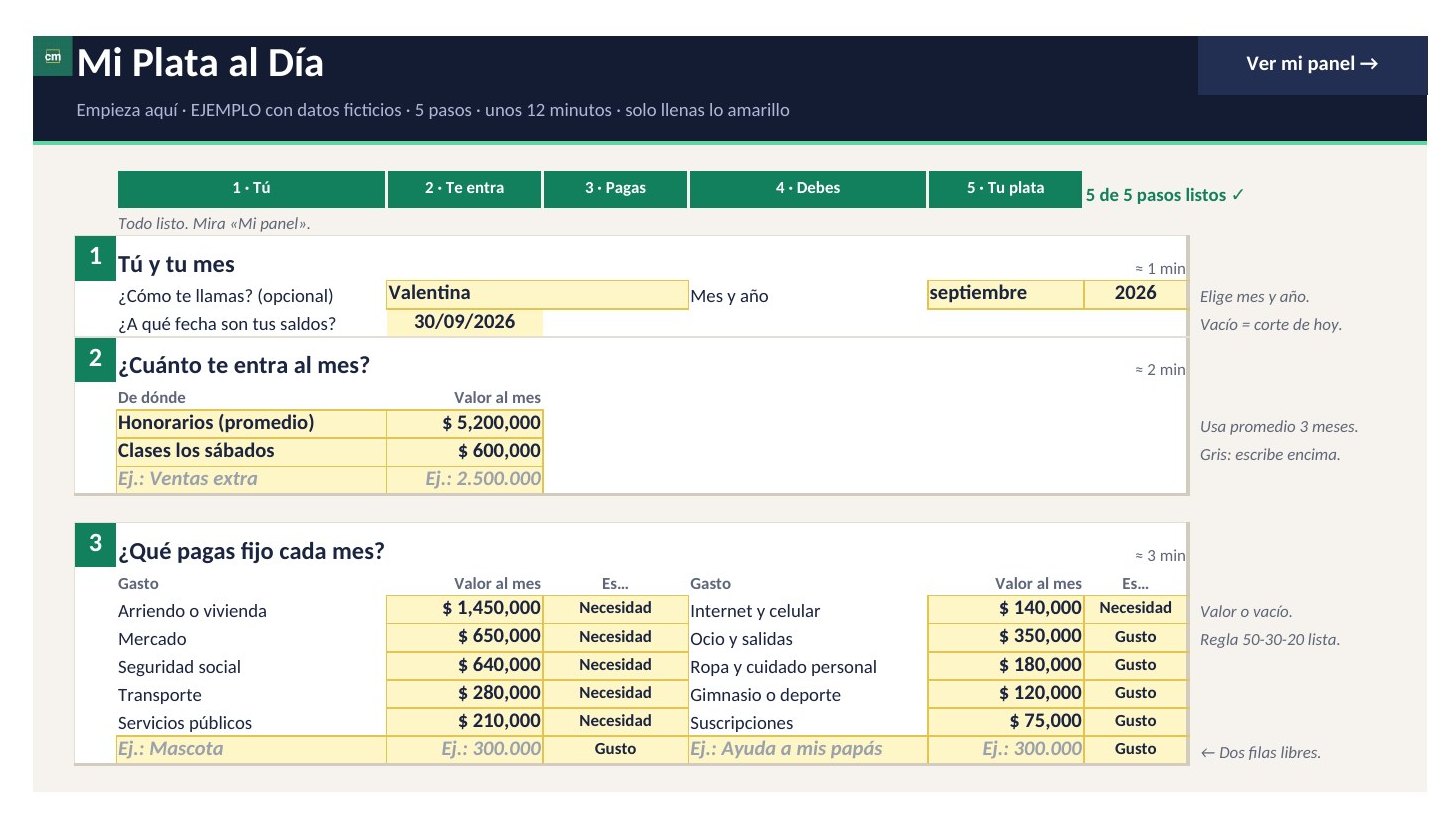Open "Ver mi panel" button
This screenshot has width=1450, height=825.
tap(1312, 64)
